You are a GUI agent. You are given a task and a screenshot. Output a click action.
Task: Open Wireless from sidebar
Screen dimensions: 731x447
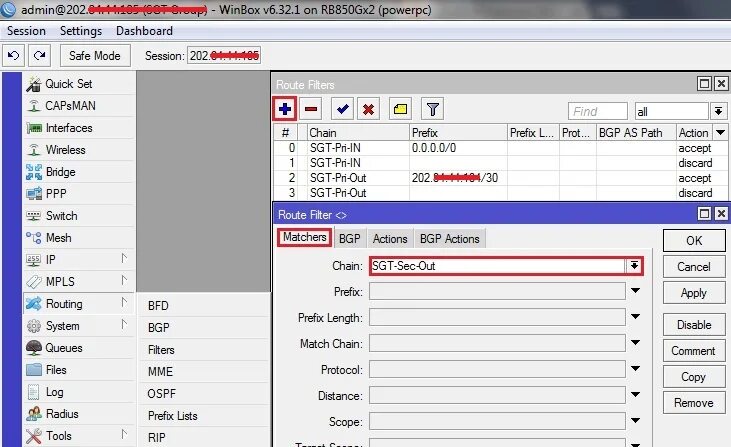coord(79,150)
